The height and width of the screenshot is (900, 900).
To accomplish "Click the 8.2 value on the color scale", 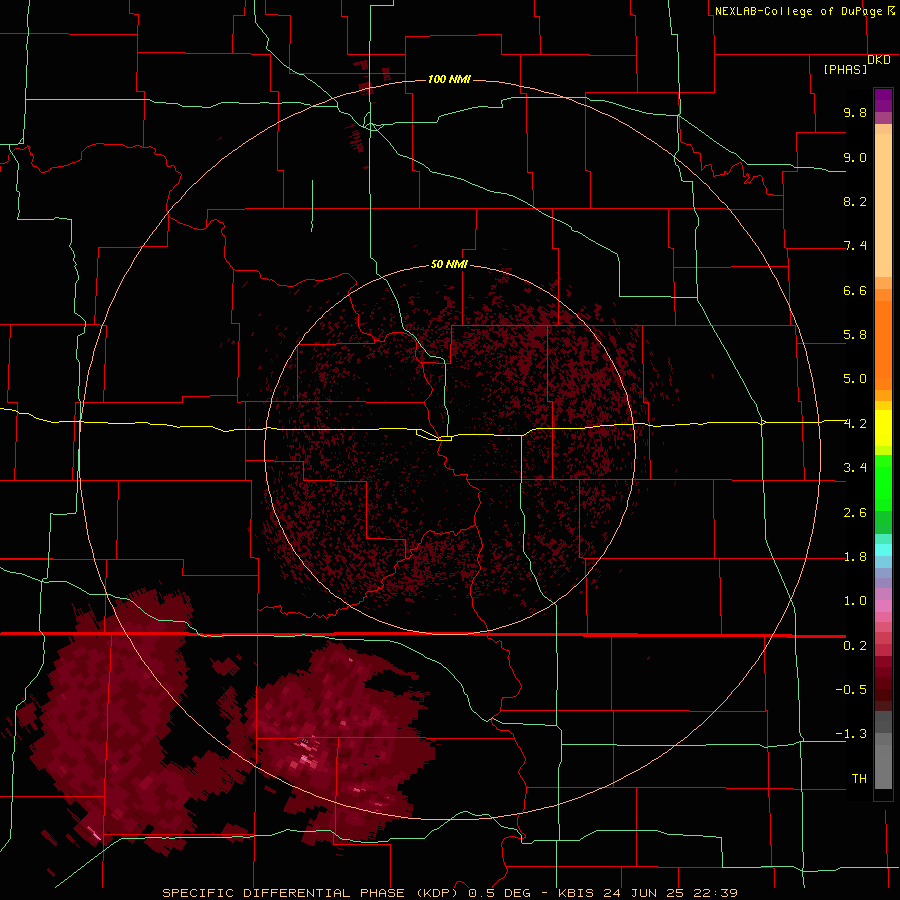I will pyautogui.click(x=855, y=201).
